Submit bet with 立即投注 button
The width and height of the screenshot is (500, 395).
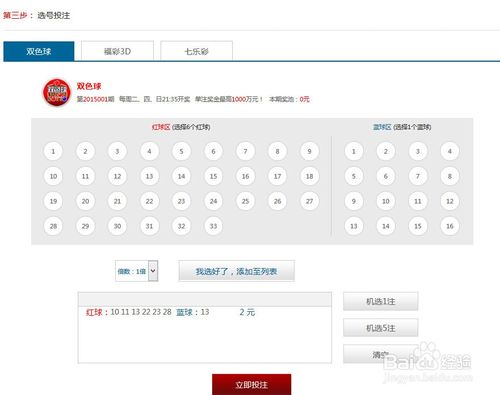251,385
